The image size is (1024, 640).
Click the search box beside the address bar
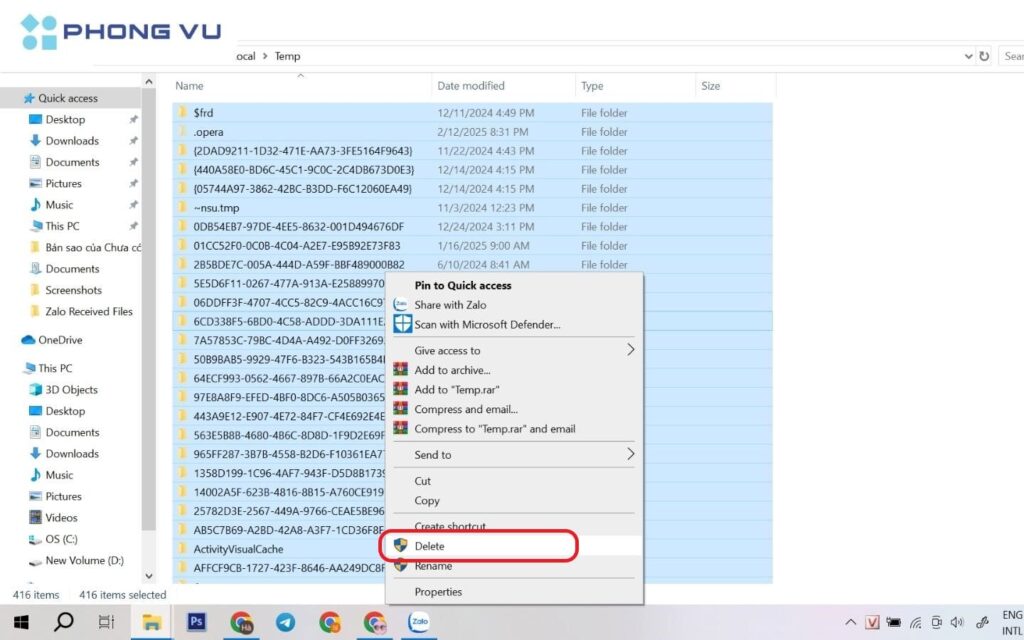[1011, 57]
